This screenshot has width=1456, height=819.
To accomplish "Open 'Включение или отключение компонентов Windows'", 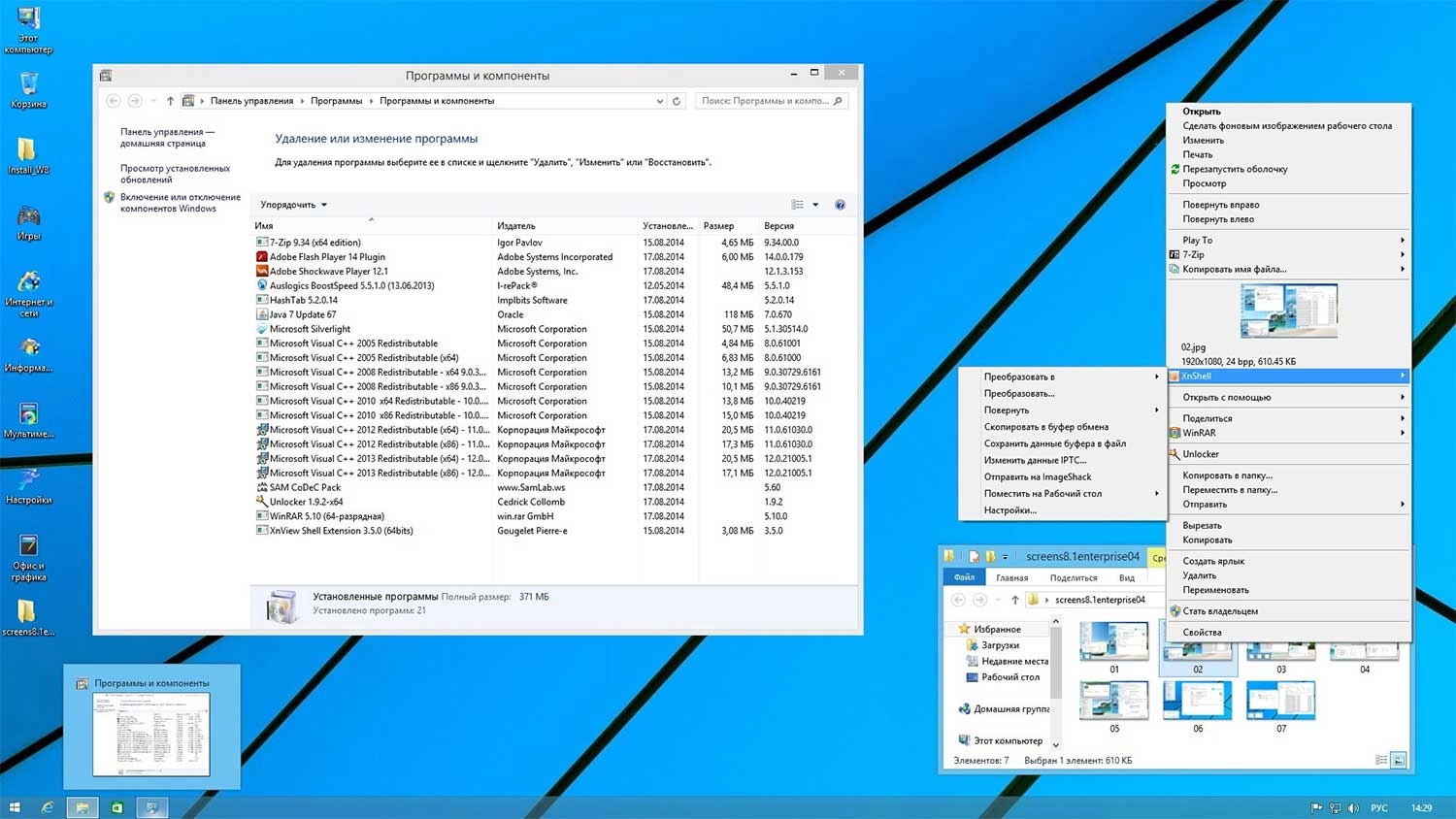I will (x=180, y=203).
